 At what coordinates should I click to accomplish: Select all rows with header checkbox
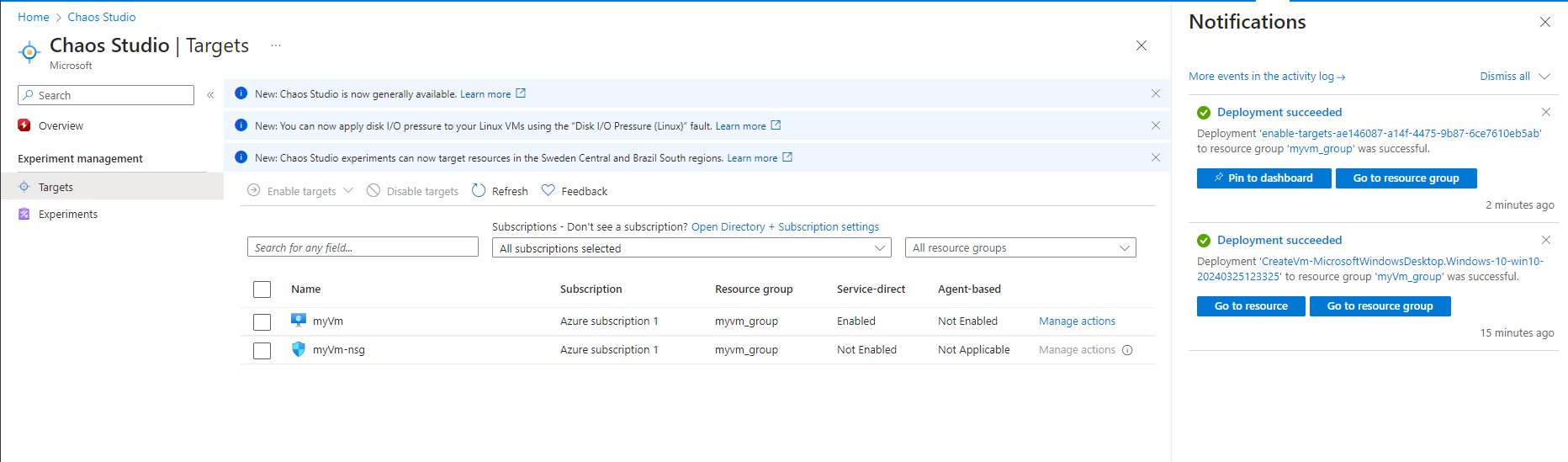click(262, 289)
